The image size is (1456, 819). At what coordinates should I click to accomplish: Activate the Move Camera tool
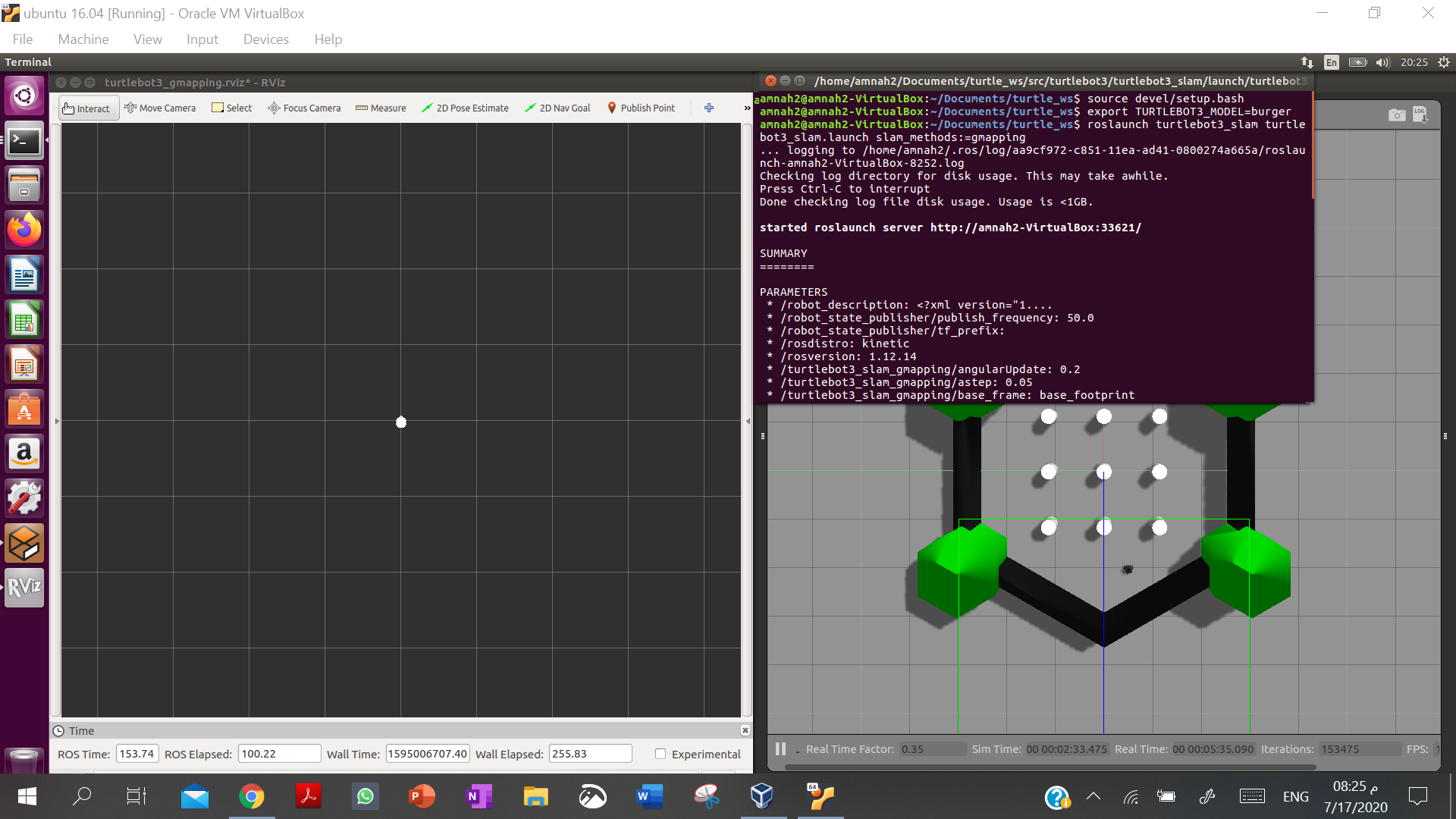pos(160,108)
